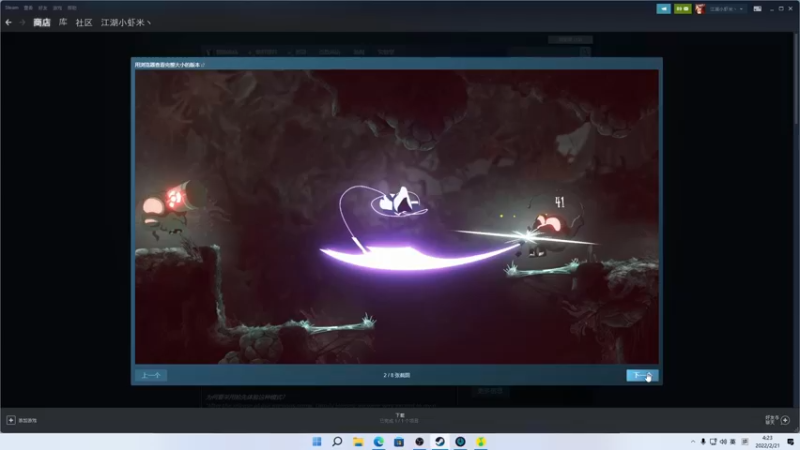Click the blue announcements button
Viewport: 800px width, 450px height.
point(663,9)
